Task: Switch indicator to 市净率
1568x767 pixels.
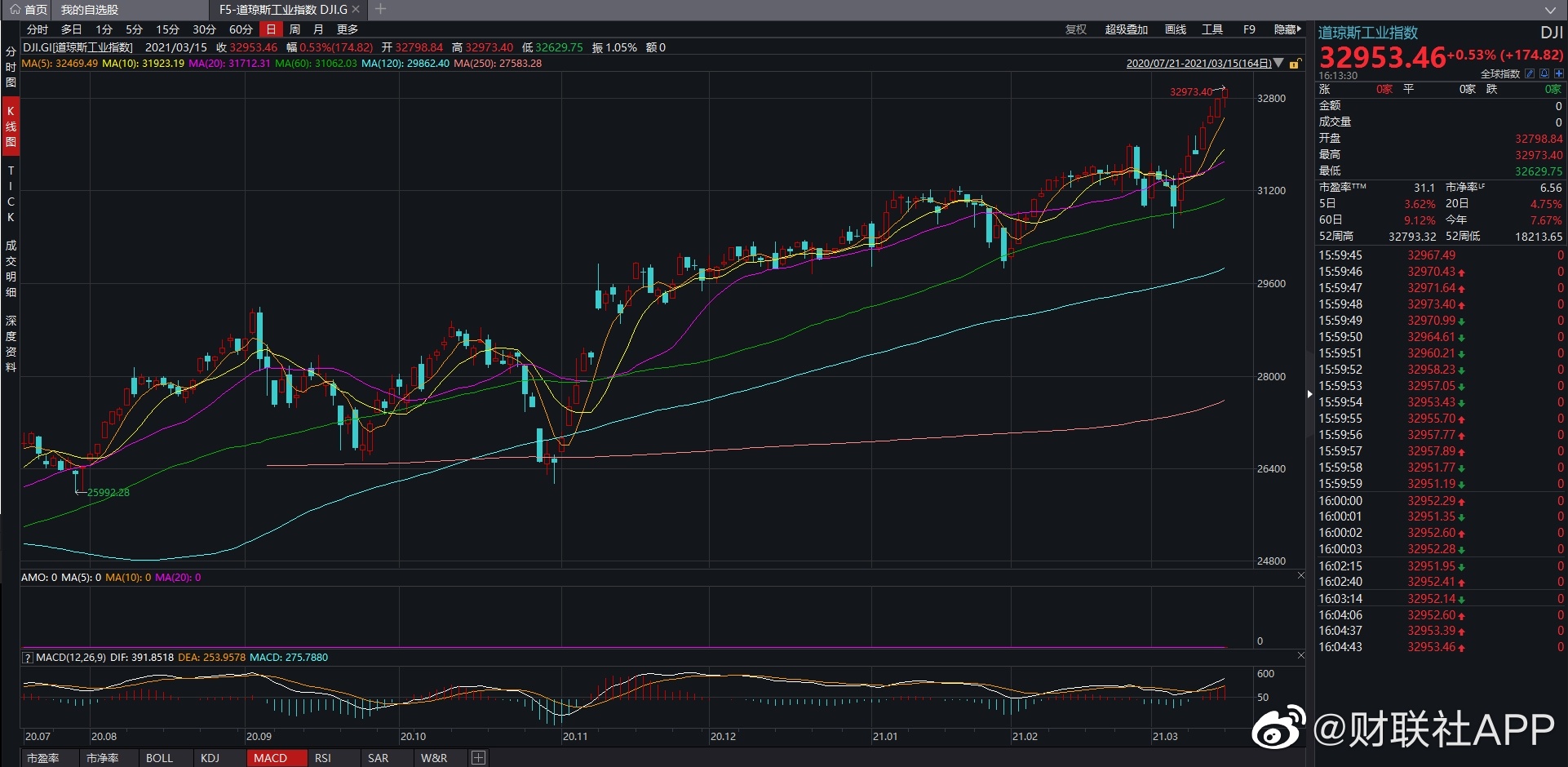Action: pos(103,758)
